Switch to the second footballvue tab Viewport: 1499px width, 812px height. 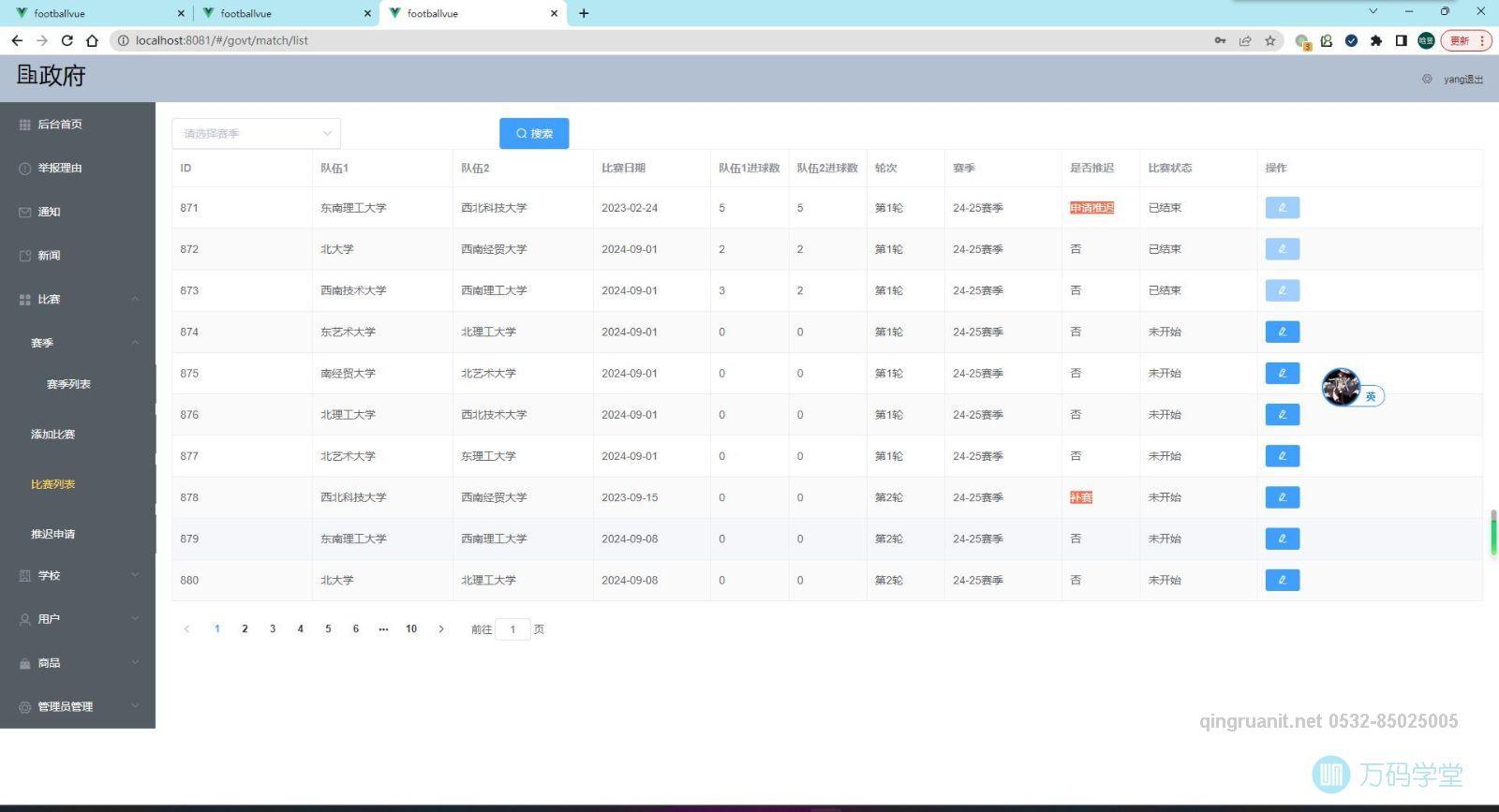(x=284, y=13)
